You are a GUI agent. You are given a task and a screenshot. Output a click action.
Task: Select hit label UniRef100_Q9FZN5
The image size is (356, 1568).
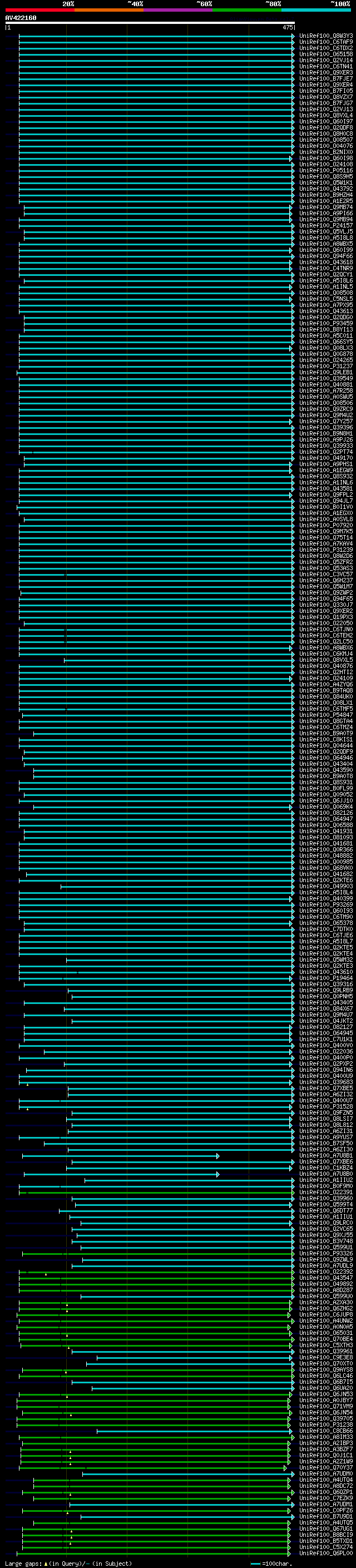coord(326,1112)
